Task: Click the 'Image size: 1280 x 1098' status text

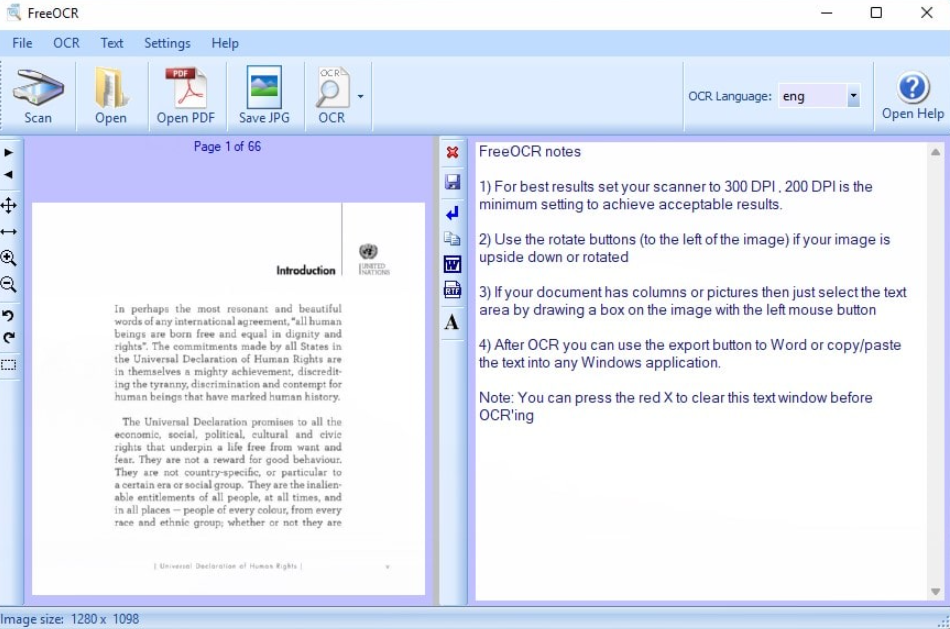Action: click(70, 619)
